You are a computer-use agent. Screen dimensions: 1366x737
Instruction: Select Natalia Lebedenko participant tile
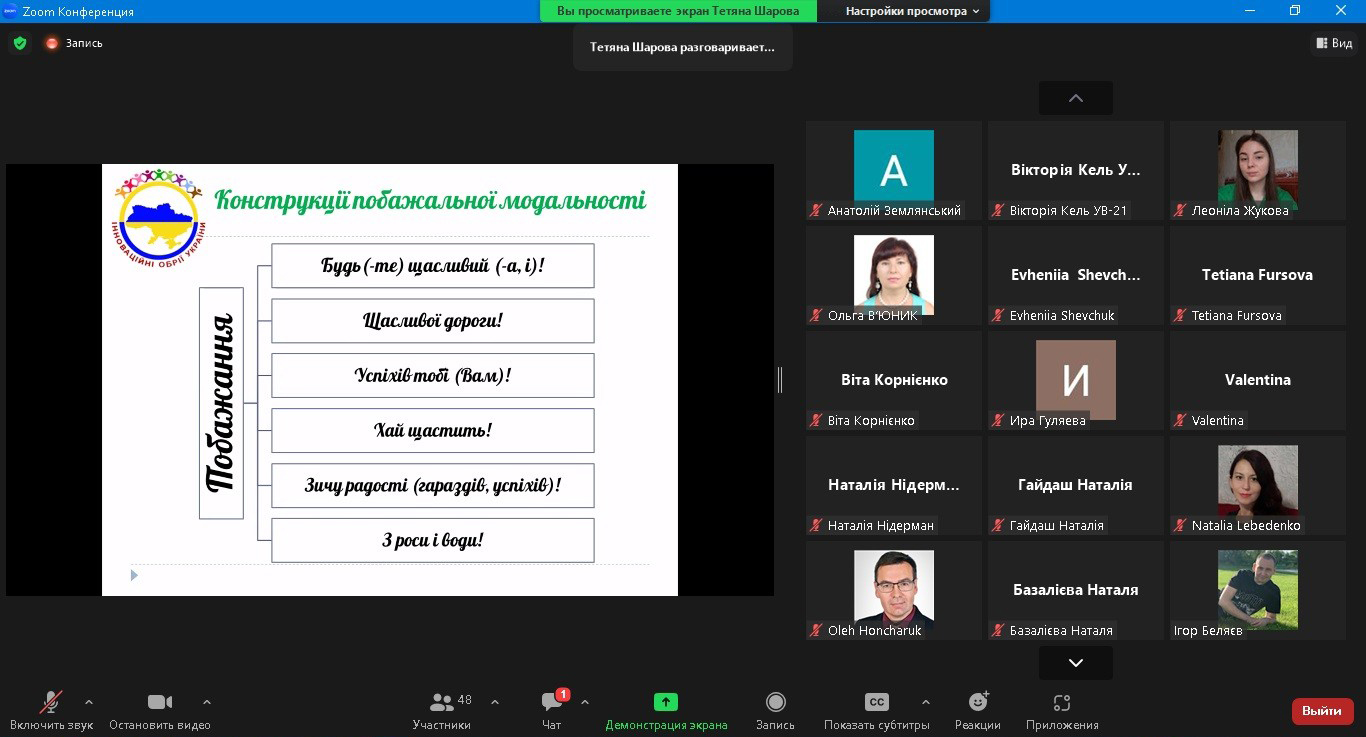1258,485
